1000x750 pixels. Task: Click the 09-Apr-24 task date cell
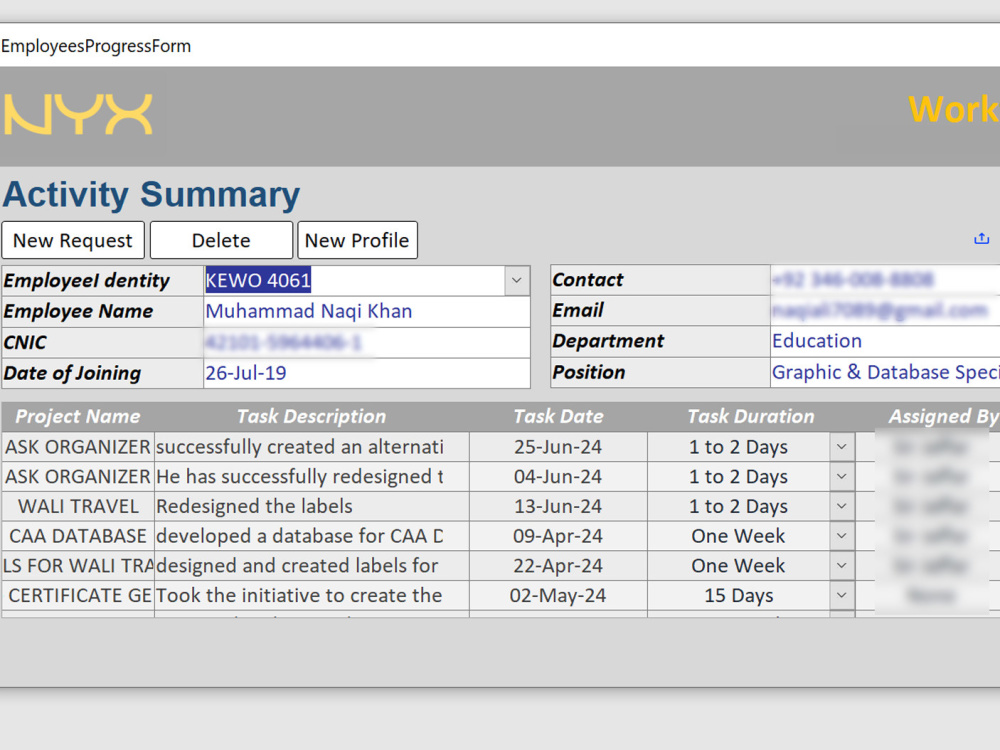[x=558, y=536]
